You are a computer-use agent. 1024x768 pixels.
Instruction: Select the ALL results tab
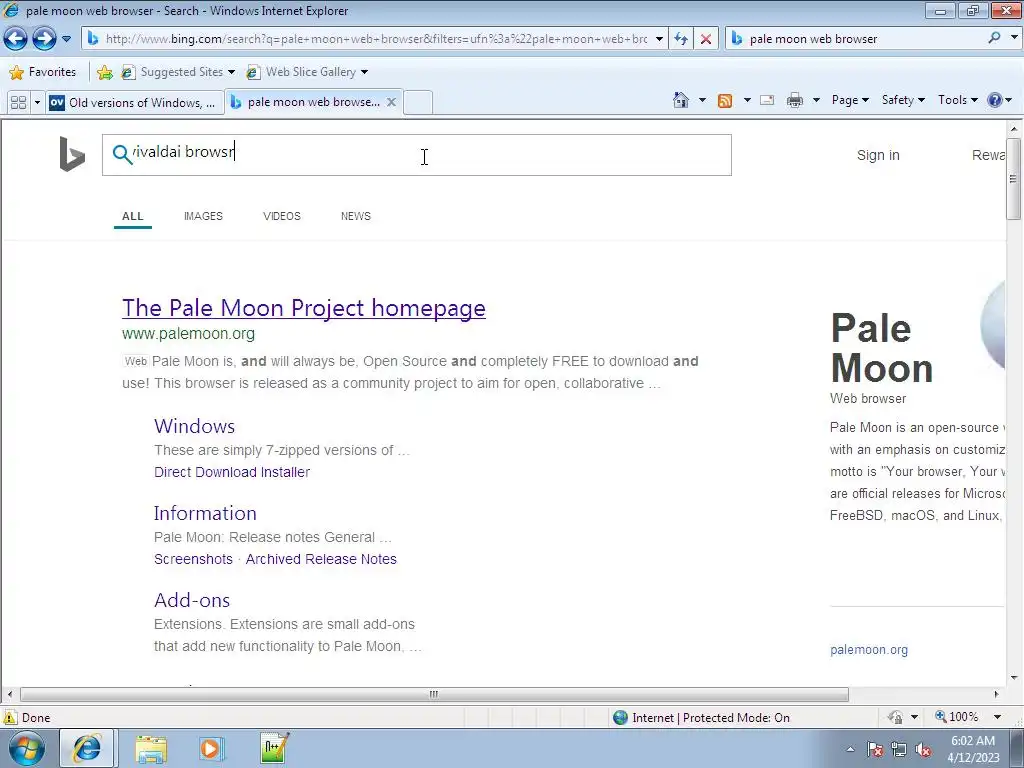coord(133,216)
